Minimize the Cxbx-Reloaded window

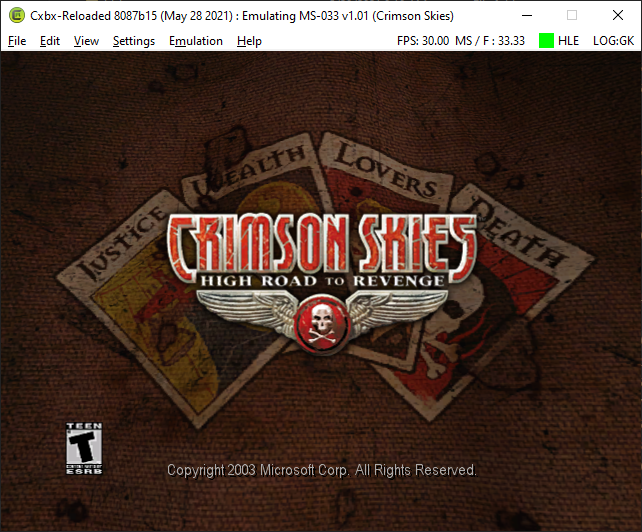tap(527, 16)
